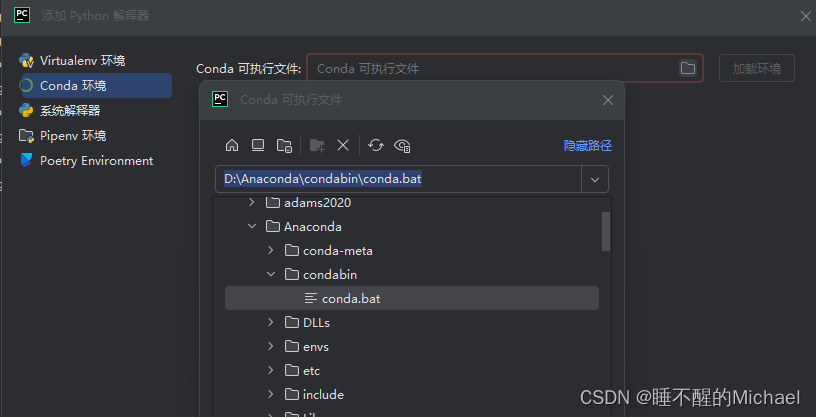Select the envs folder
The width and height of the screenshot is (816, 417).
coord(307,346)
